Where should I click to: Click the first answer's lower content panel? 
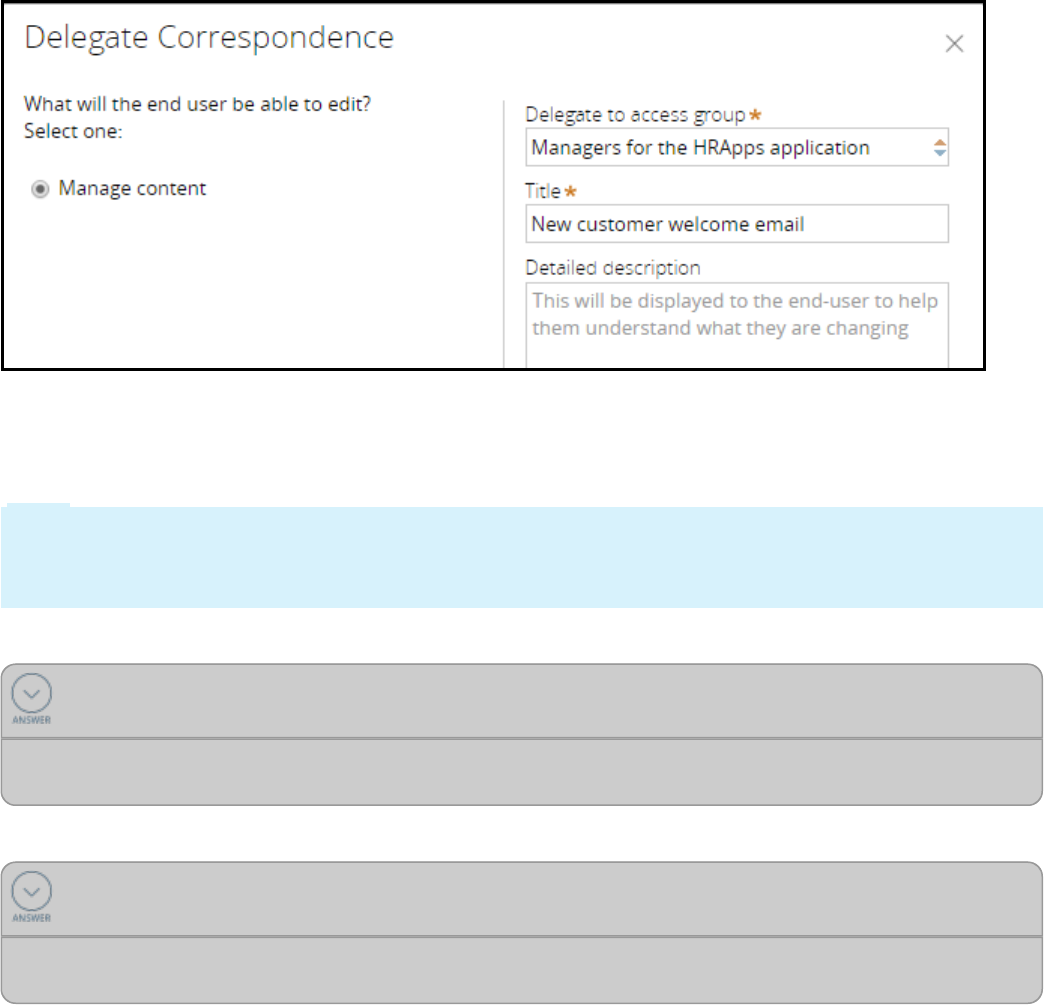pyautogui.click(x=520, y=772)
